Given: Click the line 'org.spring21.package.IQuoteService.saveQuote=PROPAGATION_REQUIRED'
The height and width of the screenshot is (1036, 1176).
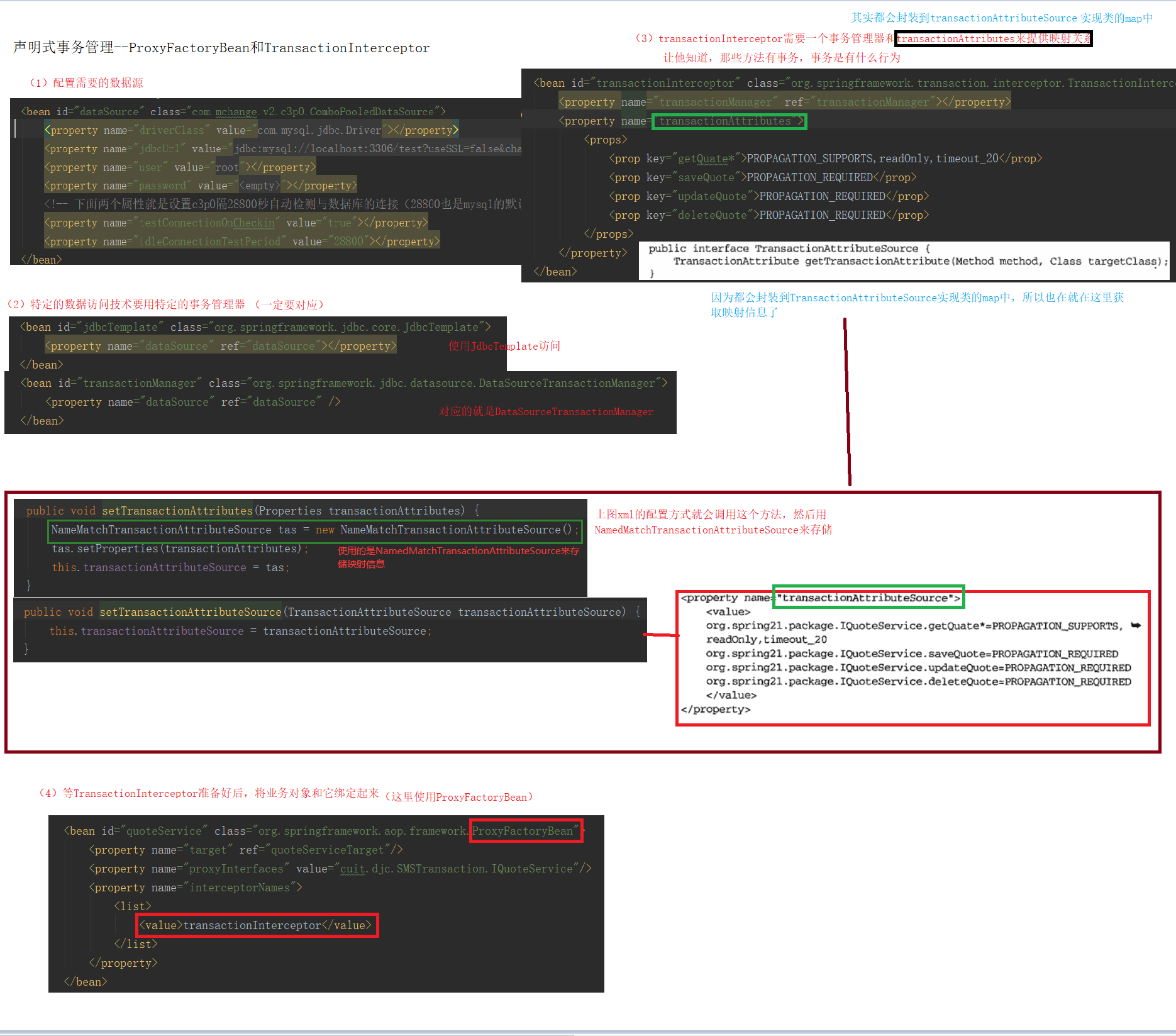Looking at the screenshot, I should (912, 654).
